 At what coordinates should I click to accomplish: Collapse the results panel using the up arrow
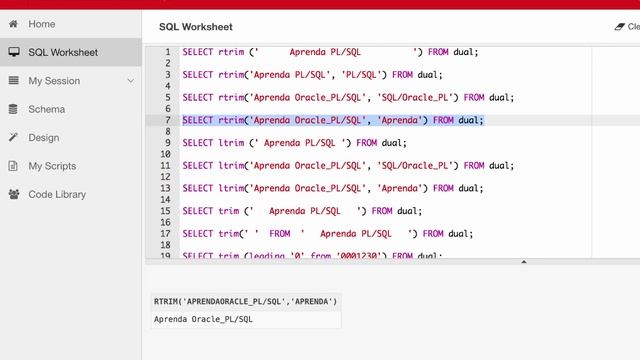524,262
